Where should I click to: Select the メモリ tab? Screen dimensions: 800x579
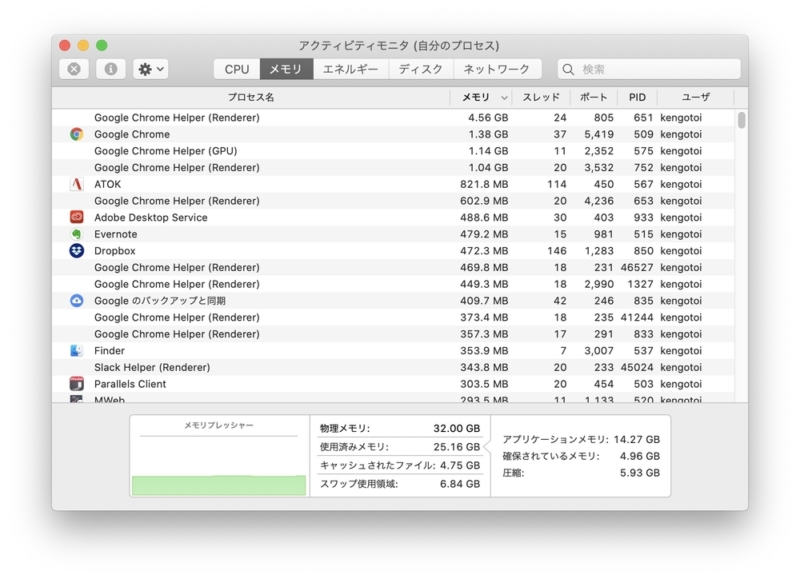[286, 69]
